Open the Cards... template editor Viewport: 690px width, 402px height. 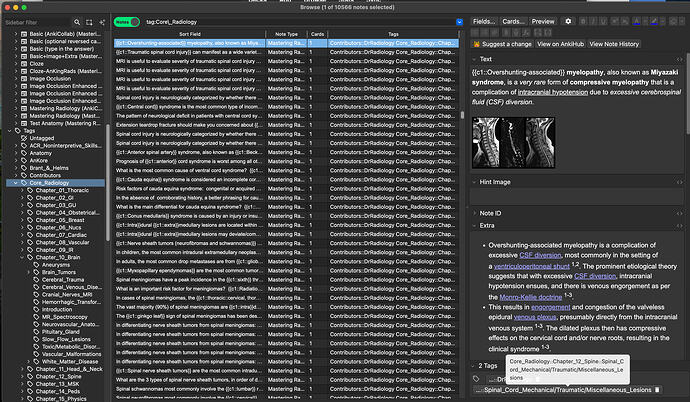(x=513, y=21)
